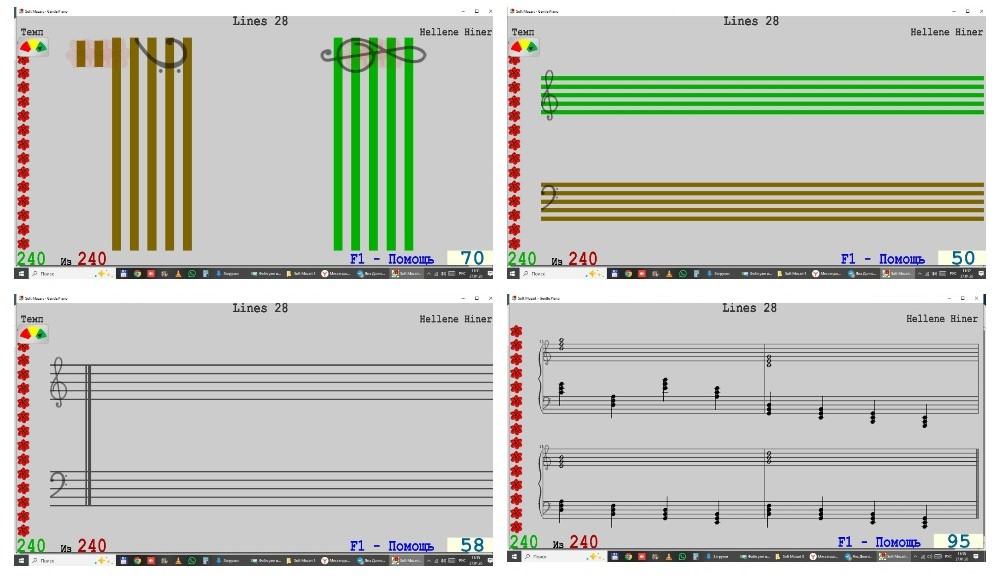Click the thick opening barline in the score-58 window

pyautogui.click(x=88, y=435)
